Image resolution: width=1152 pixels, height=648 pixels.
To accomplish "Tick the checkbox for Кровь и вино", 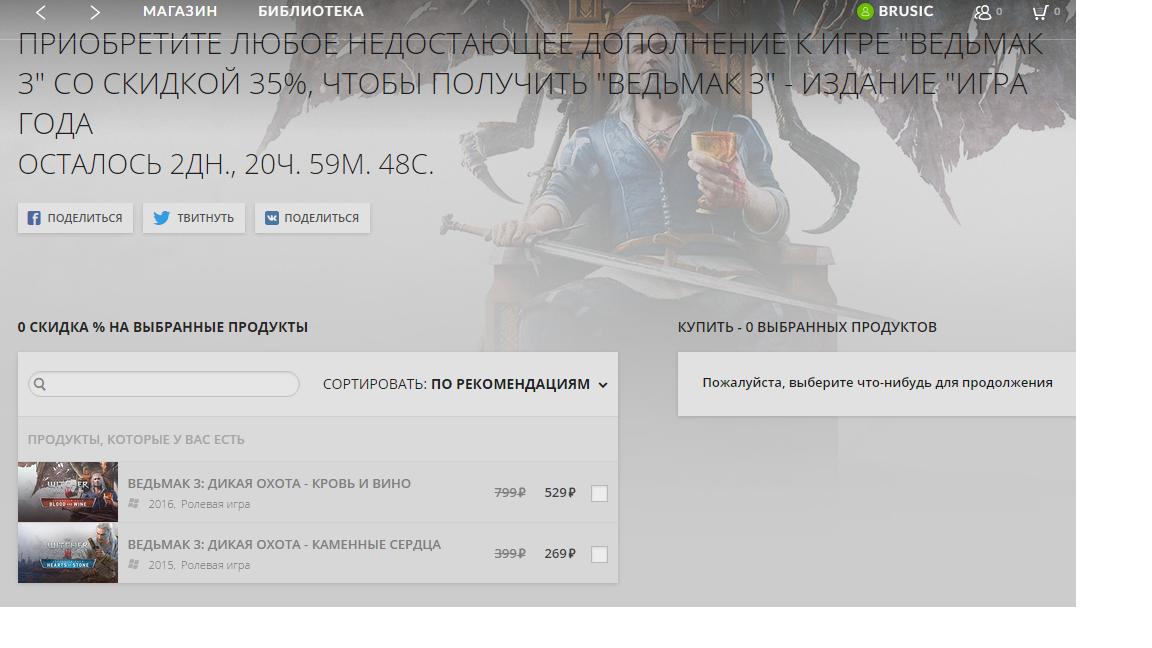I will pos(600,493).
